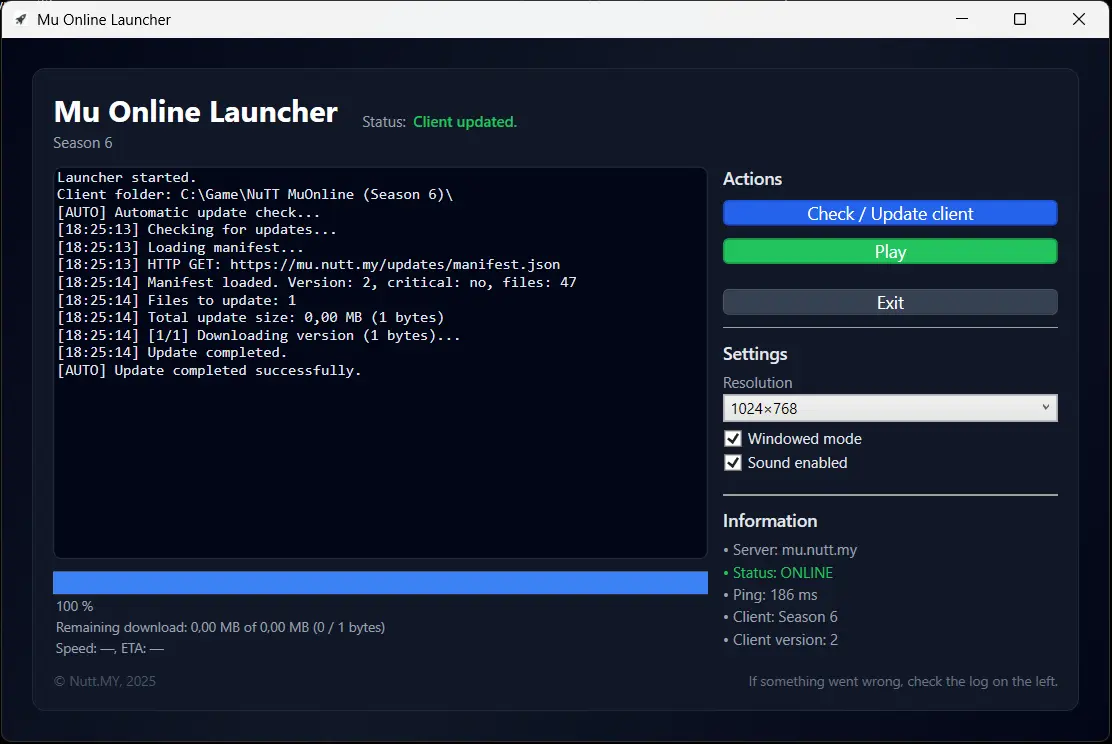Screen dimensions: 1112x744
Task: Select the "Checking for updates..." log line
Action: pyautogui.click(x=196, y=230)
